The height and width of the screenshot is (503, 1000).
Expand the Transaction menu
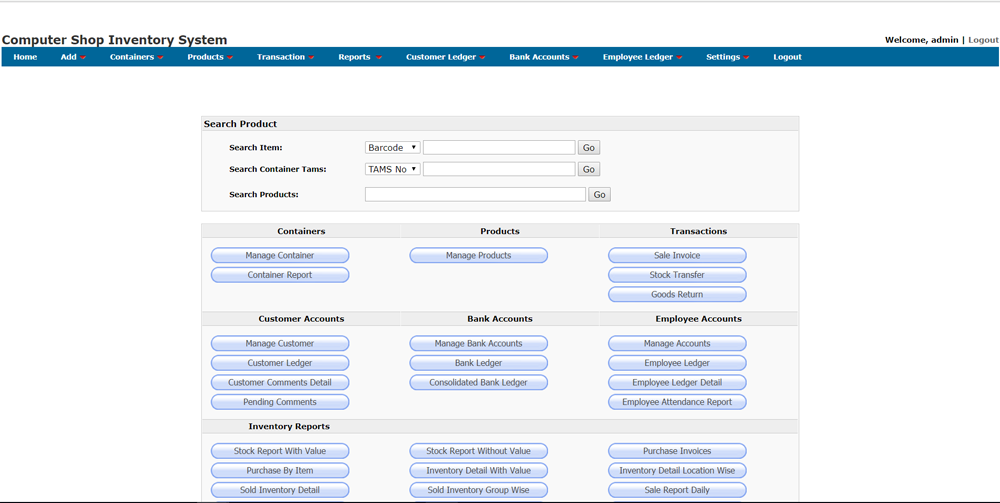point(285,57)
